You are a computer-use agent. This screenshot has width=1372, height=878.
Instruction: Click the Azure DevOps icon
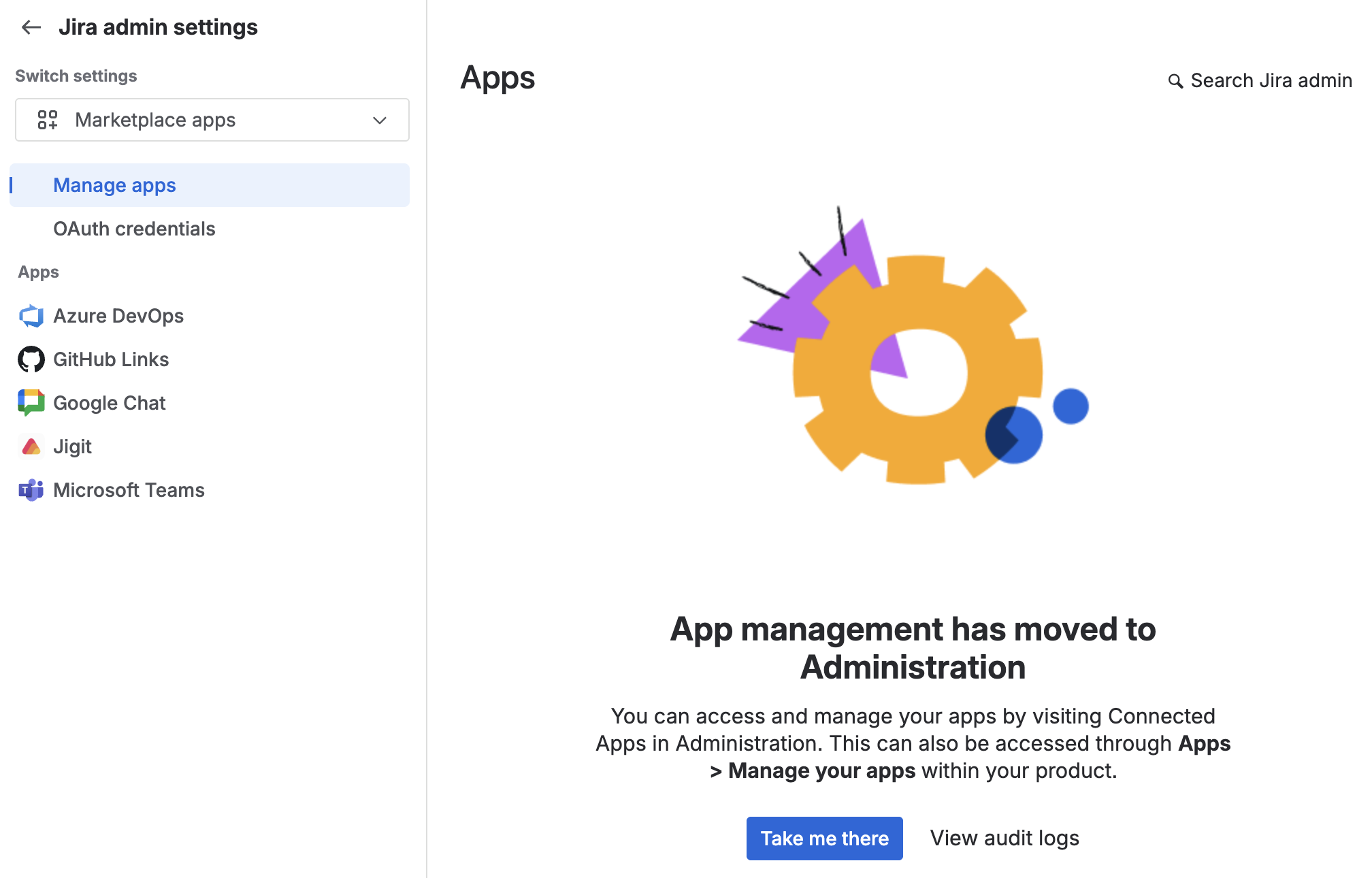coord(31,316)
